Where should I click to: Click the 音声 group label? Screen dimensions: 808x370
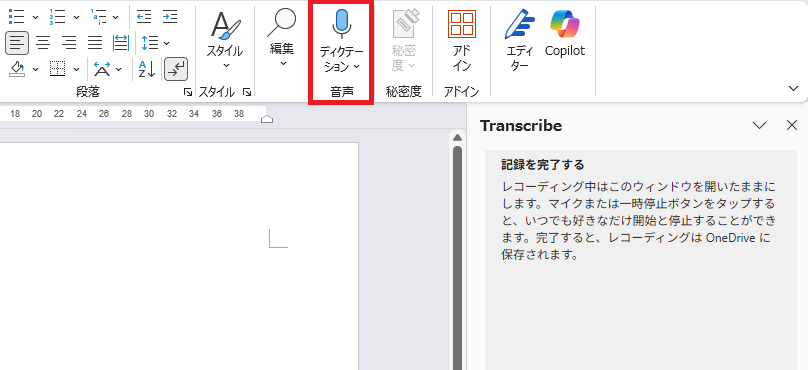[342, 92]
